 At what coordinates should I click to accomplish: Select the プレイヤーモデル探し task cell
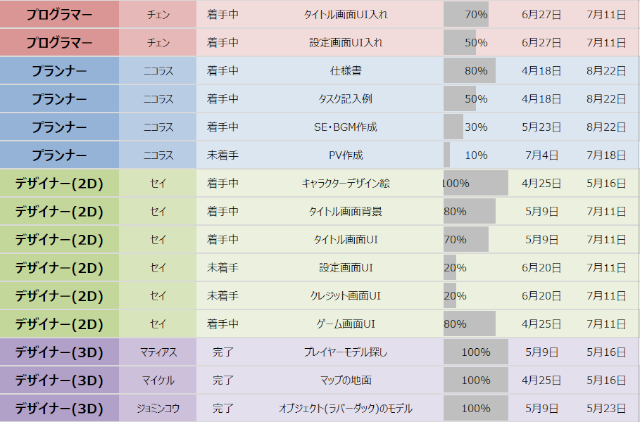tap(344, 352)
